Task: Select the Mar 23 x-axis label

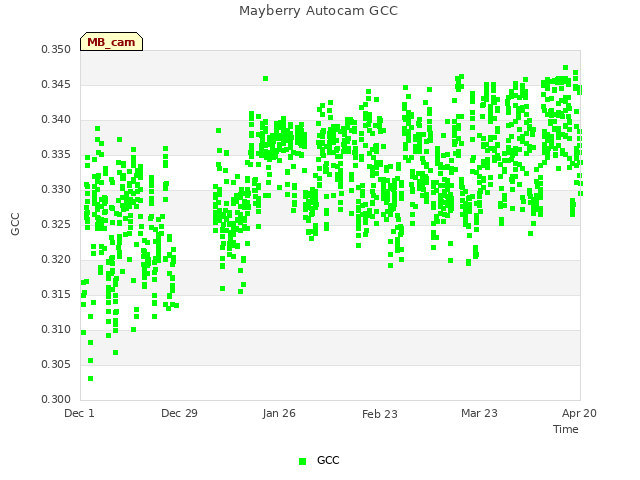Action: click(x=480, y=413)
